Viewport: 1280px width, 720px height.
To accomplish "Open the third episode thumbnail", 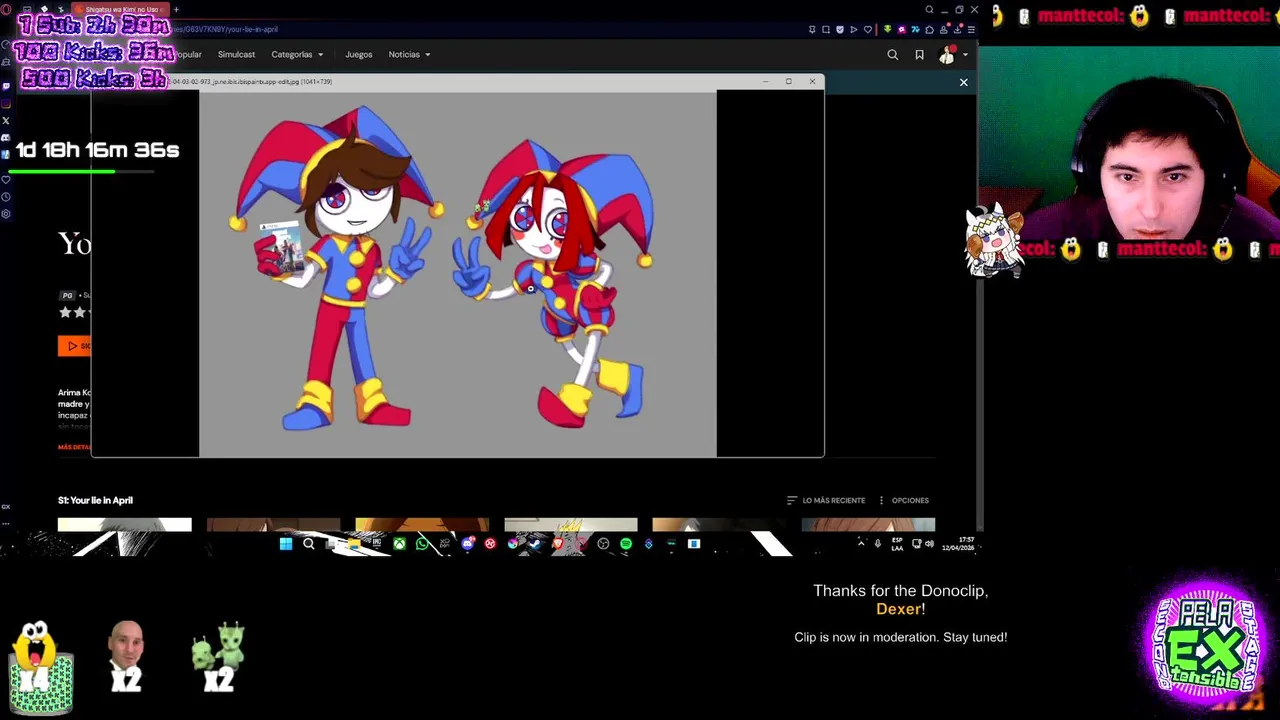I will coord(422,525).
